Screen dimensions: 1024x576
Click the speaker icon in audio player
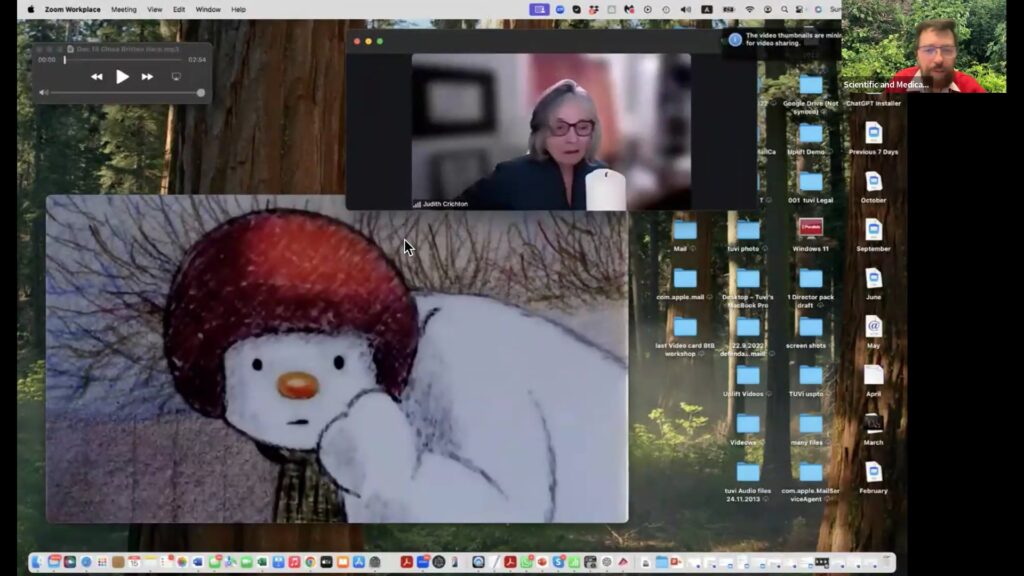point(44,93)
